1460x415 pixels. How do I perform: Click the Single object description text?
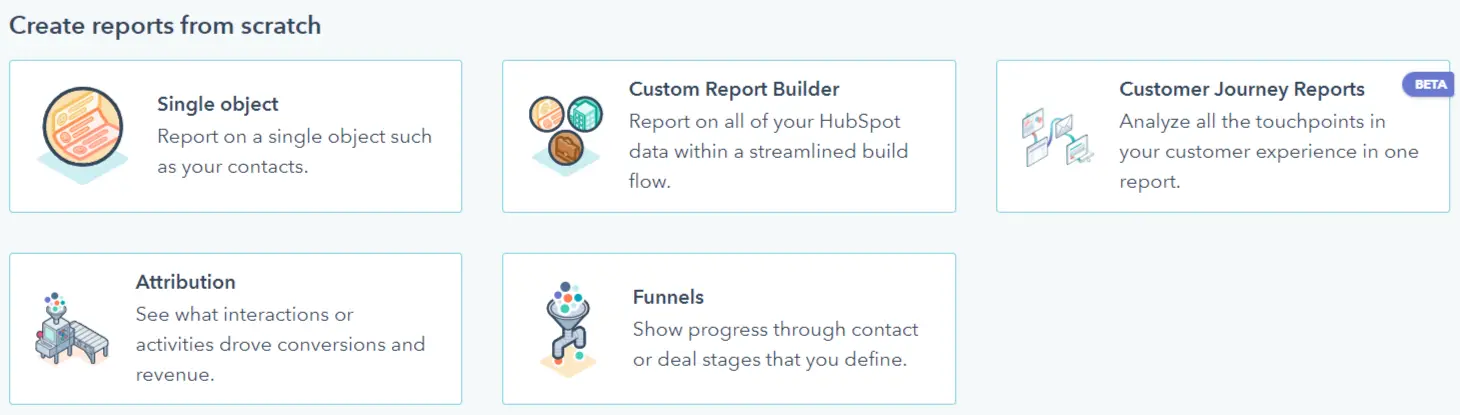(294, 151)
